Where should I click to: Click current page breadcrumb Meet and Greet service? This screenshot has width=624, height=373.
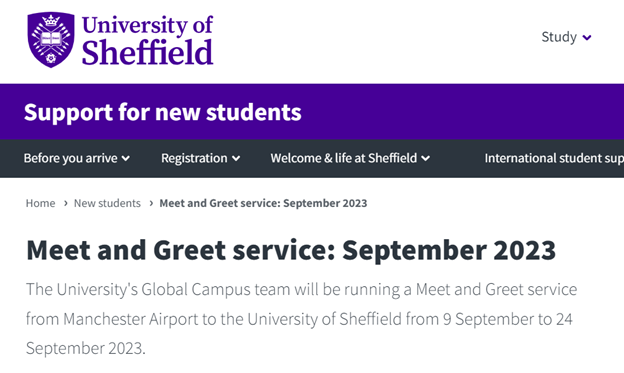click(x=263, y=203)
